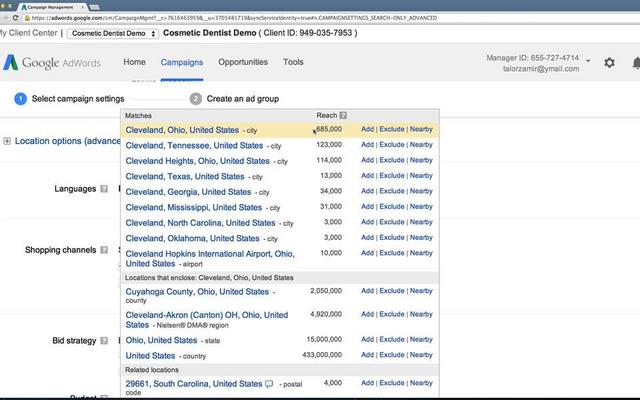Select 29661, South Carolina postal code
The height and width of the screenshot is (400, 640).
(194, 384)
